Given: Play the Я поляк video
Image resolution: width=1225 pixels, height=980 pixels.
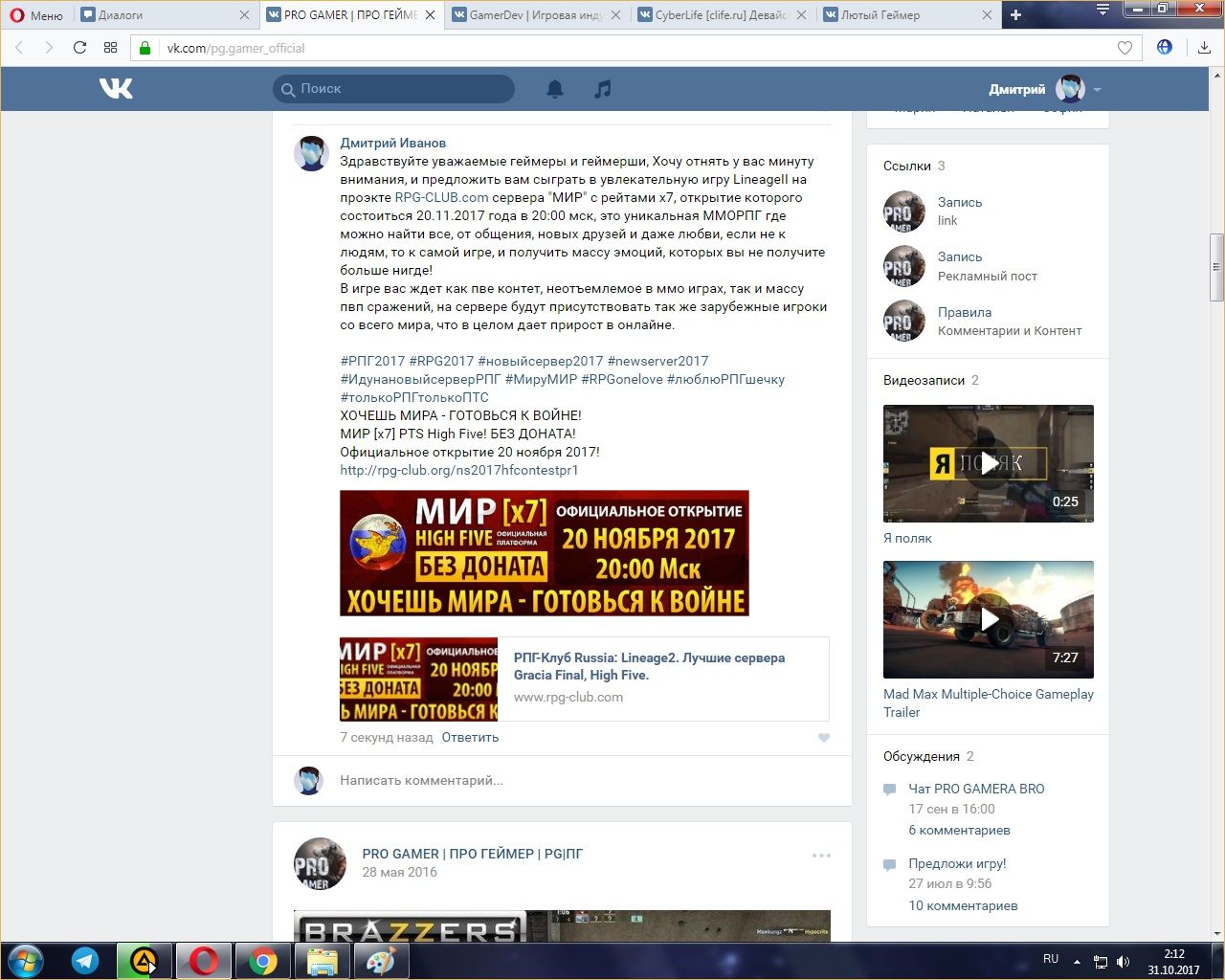Looking at the screenshot, I should [x=989, y=464].
